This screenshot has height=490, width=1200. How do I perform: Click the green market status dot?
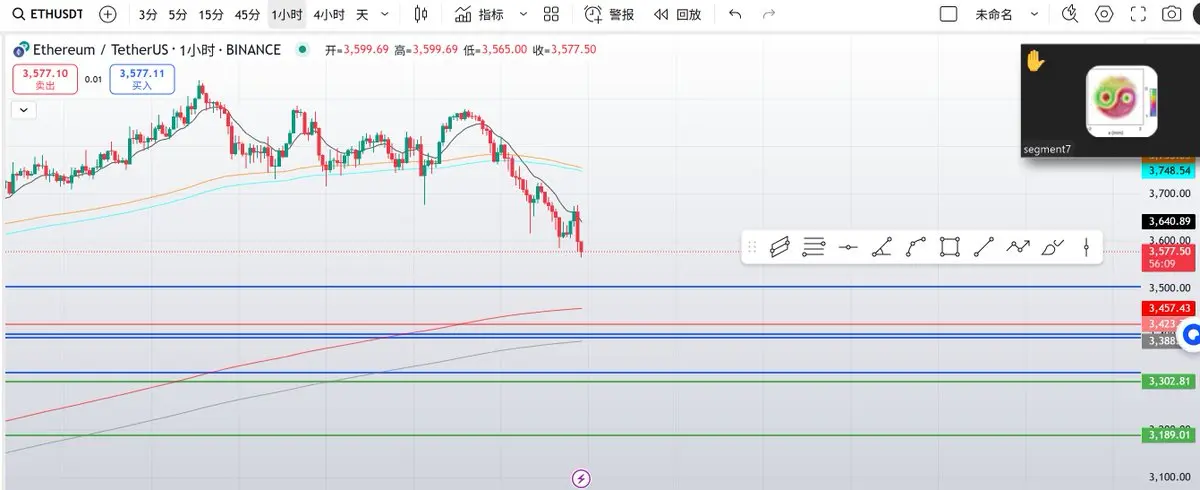(303, 49)
